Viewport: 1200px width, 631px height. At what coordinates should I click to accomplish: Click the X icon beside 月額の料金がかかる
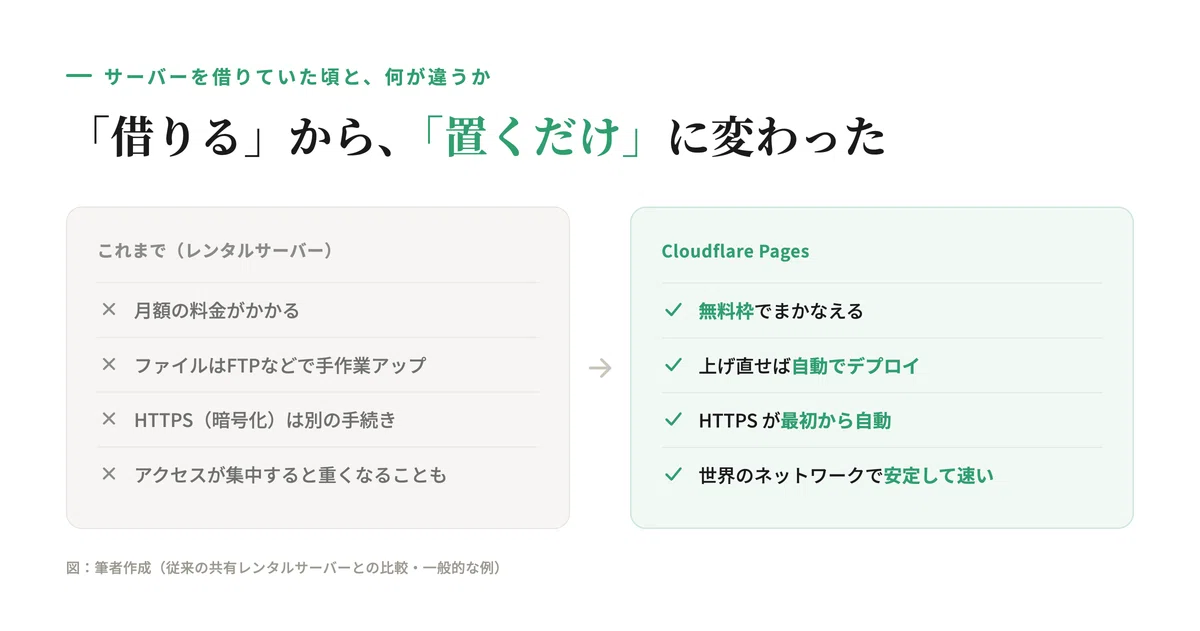(109, 310)
